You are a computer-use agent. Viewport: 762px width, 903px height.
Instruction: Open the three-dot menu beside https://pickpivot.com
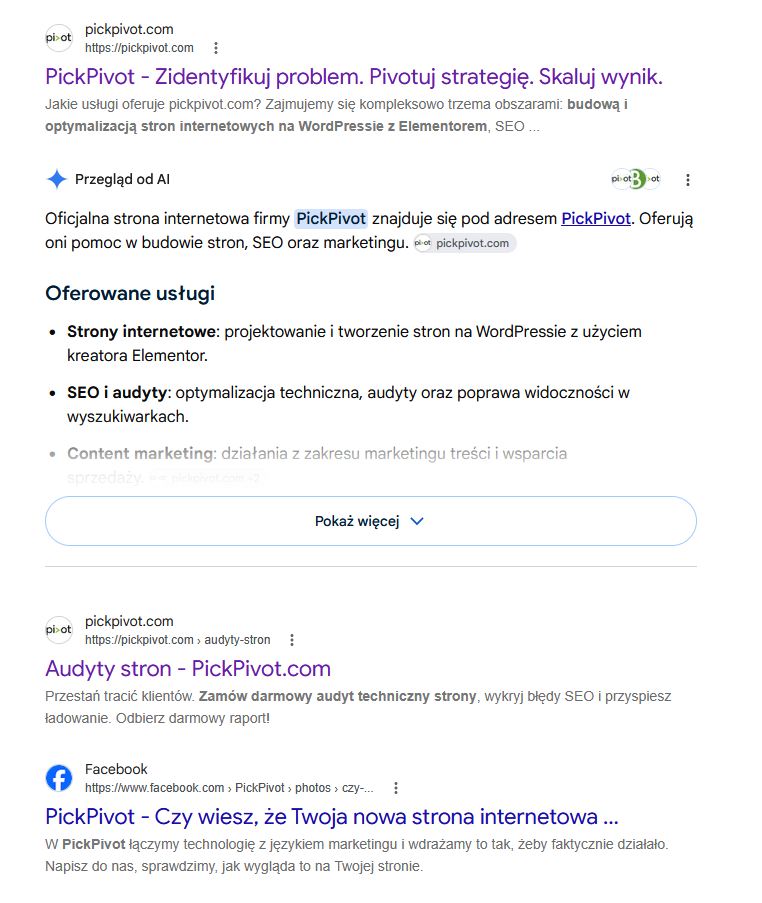(x=216, y=48)
